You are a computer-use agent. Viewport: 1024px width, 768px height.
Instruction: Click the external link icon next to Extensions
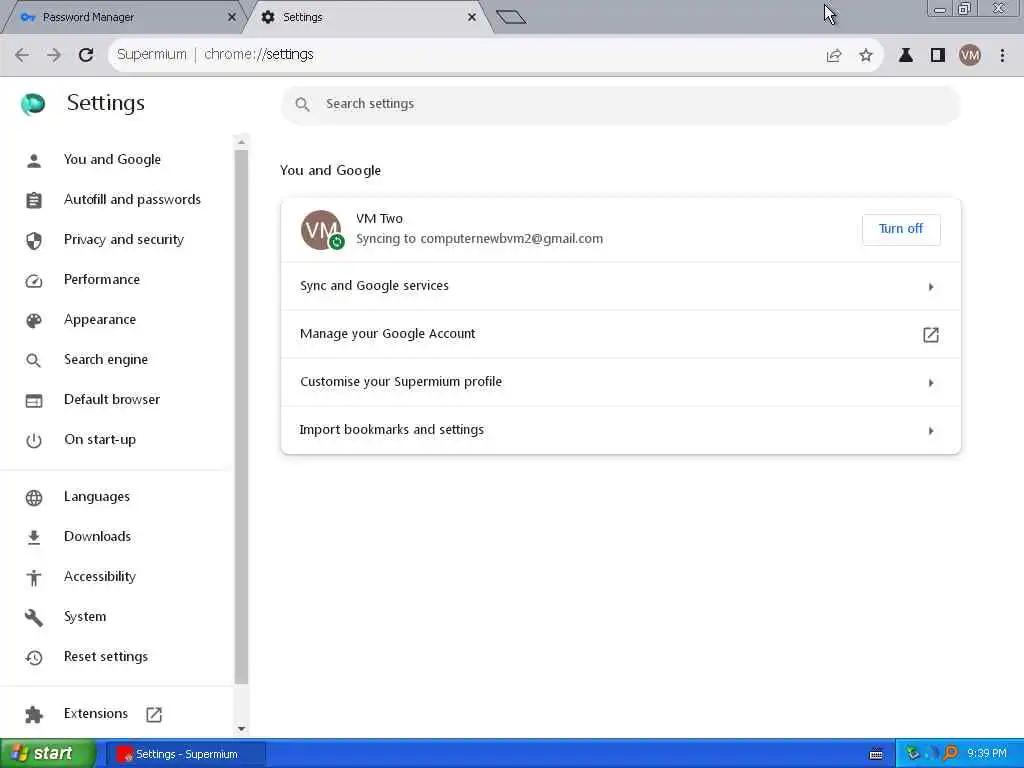coord(154,714)
